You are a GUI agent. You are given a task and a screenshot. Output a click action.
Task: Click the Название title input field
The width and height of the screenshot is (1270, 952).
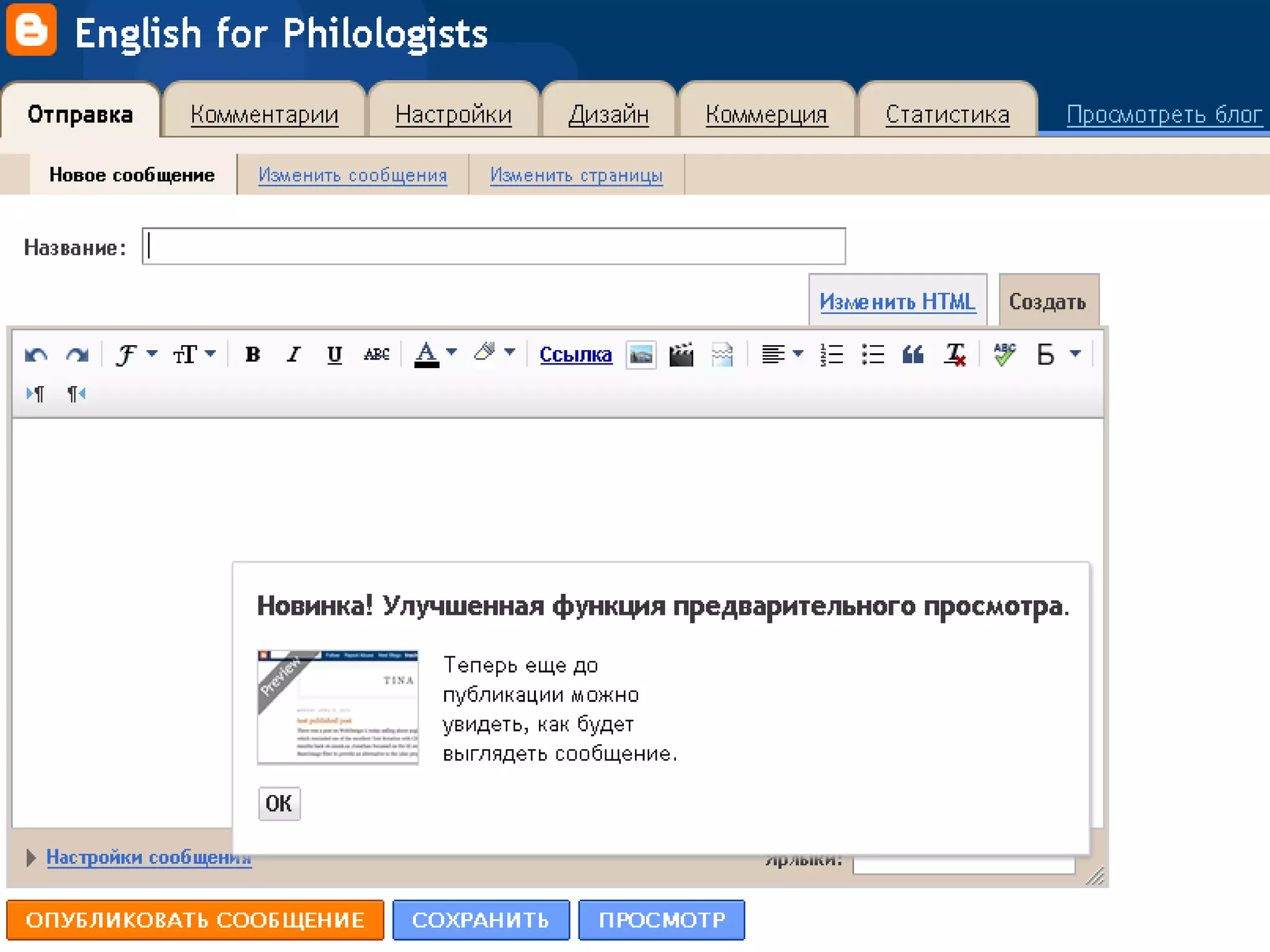493,247
